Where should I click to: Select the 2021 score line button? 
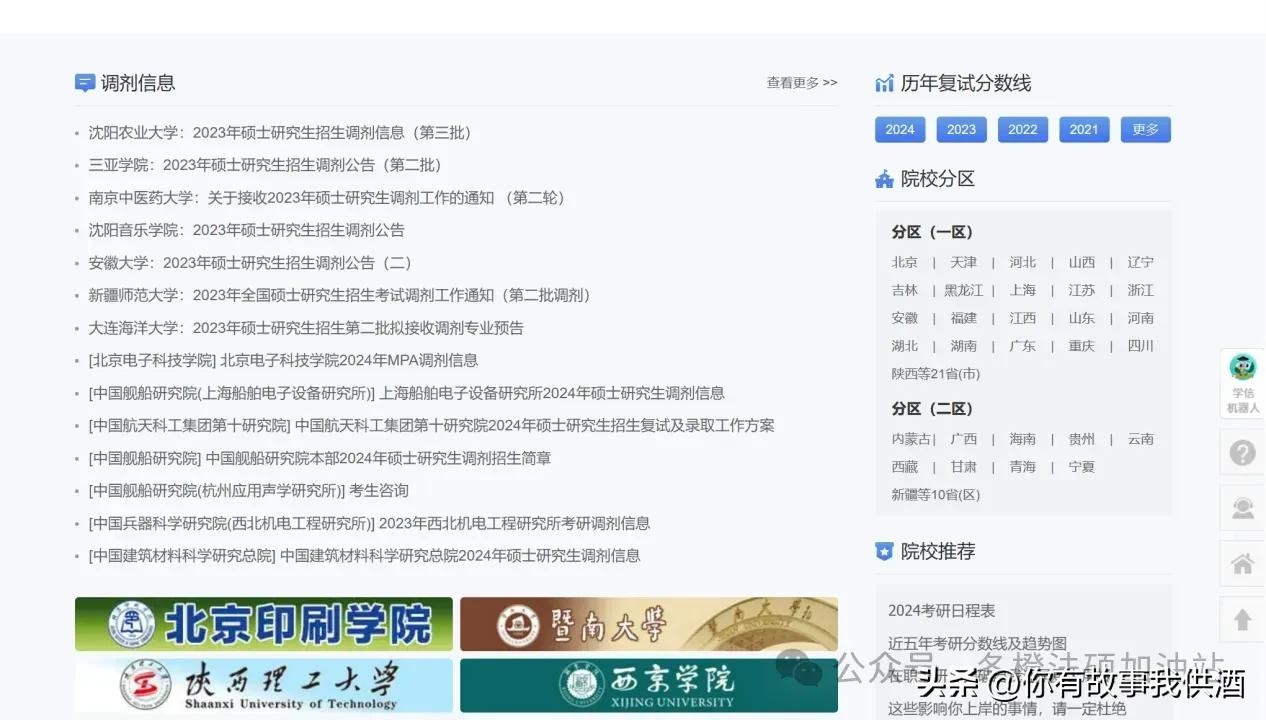point(1084,129)
